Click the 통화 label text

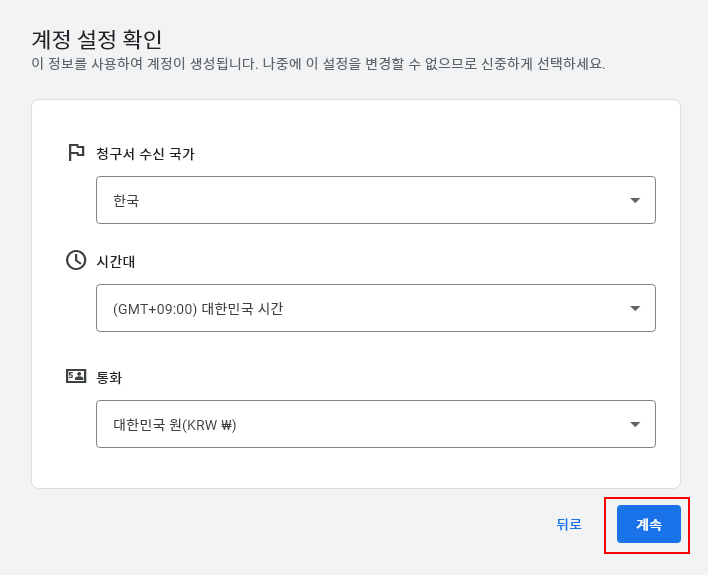point(109,378)
